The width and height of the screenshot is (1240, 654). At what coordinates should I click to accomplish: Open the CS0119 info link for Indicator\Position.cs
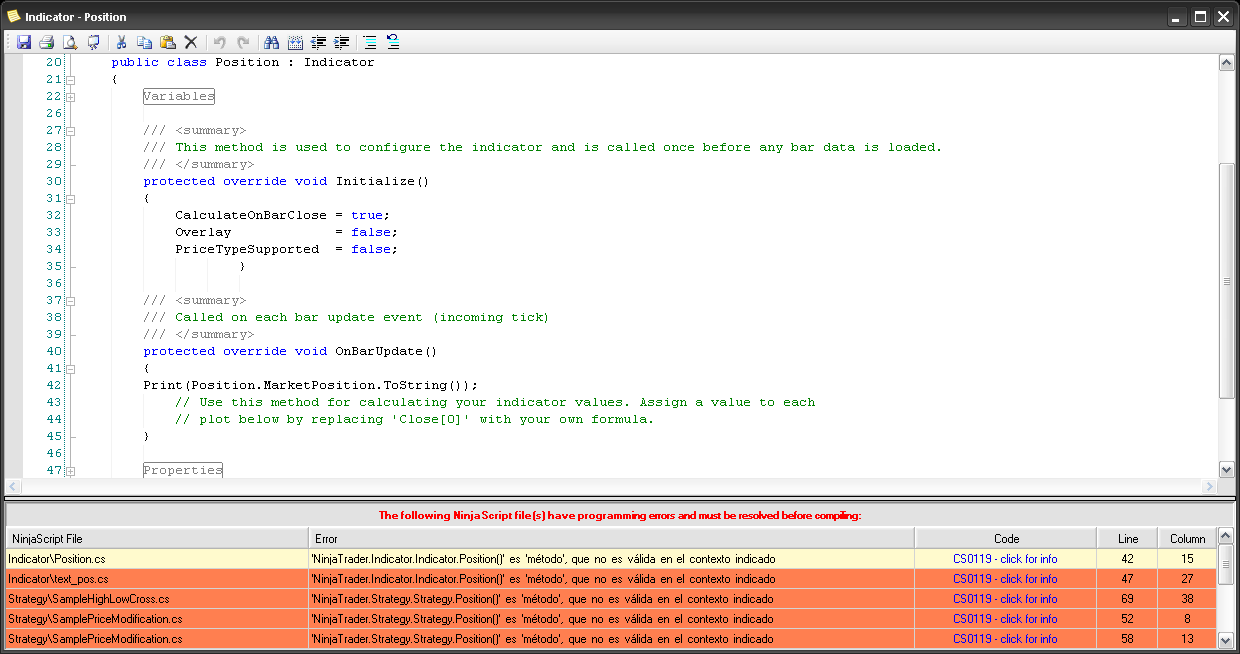tap(1005, 559)
